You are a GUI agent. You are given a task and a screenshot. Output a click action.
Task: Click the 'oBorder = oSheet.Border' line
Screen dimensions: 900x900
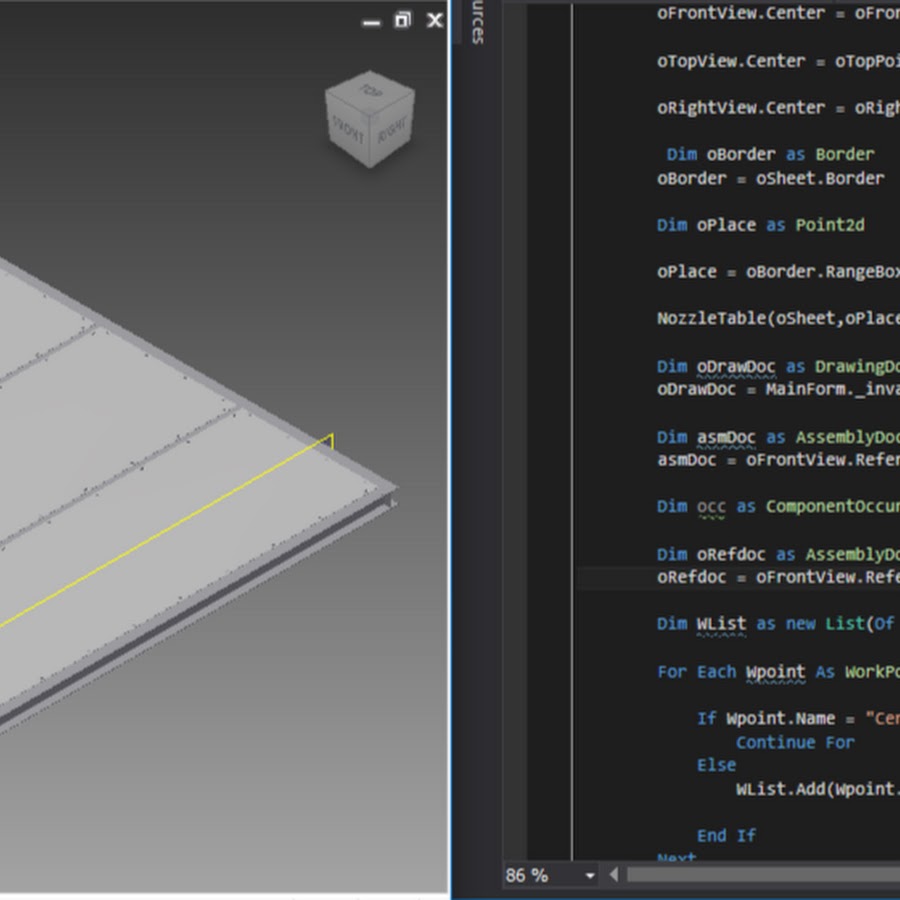tap(770, 179)
